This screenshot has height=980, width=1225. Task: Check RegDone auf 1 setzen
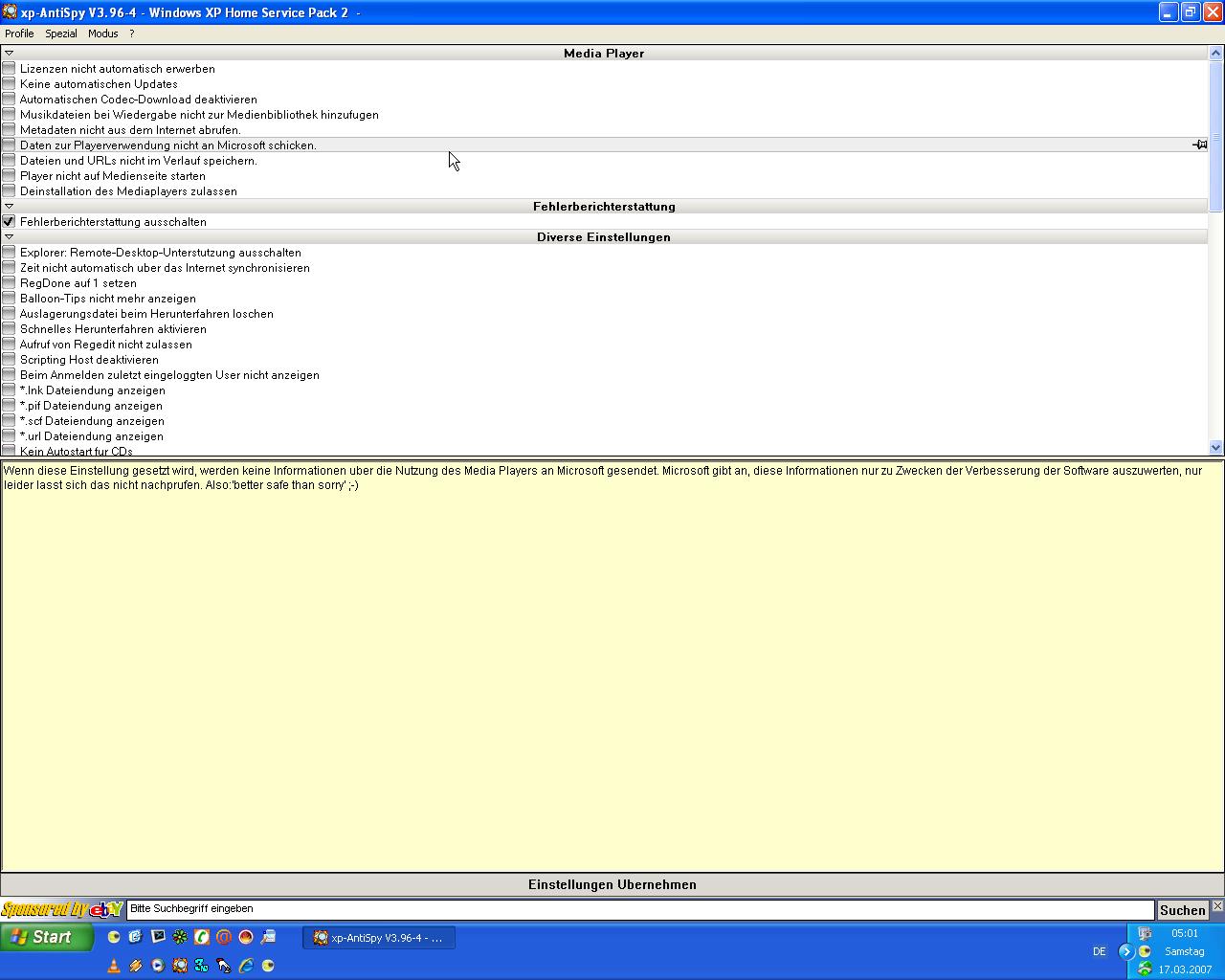coord(9,282)
